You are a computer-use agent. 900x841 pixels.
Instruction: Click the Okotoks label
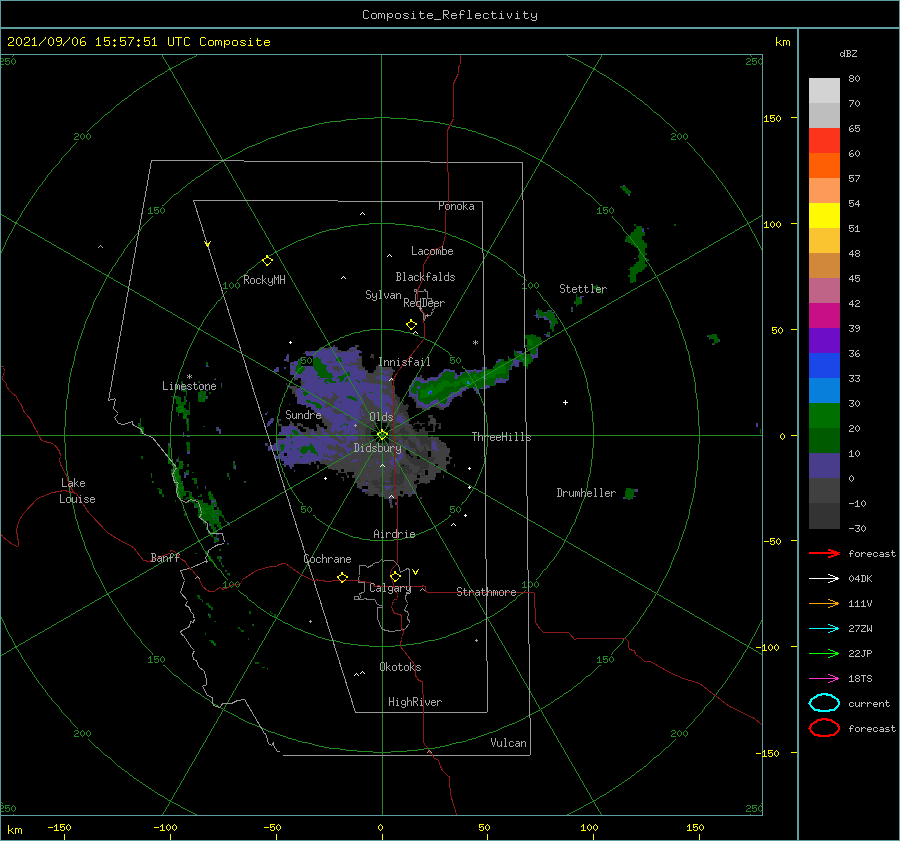400,667
